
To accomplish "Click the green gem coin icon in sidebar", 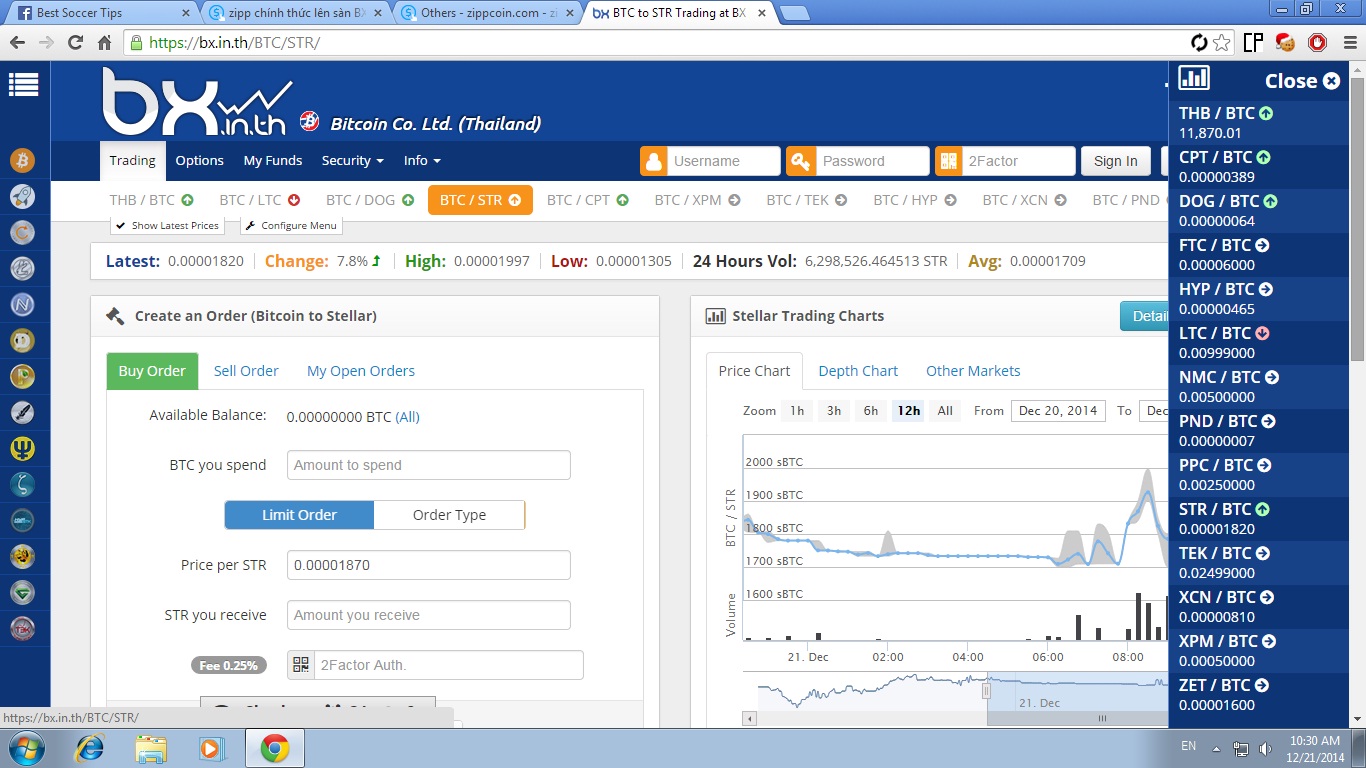I will click(x=23, y=593).
